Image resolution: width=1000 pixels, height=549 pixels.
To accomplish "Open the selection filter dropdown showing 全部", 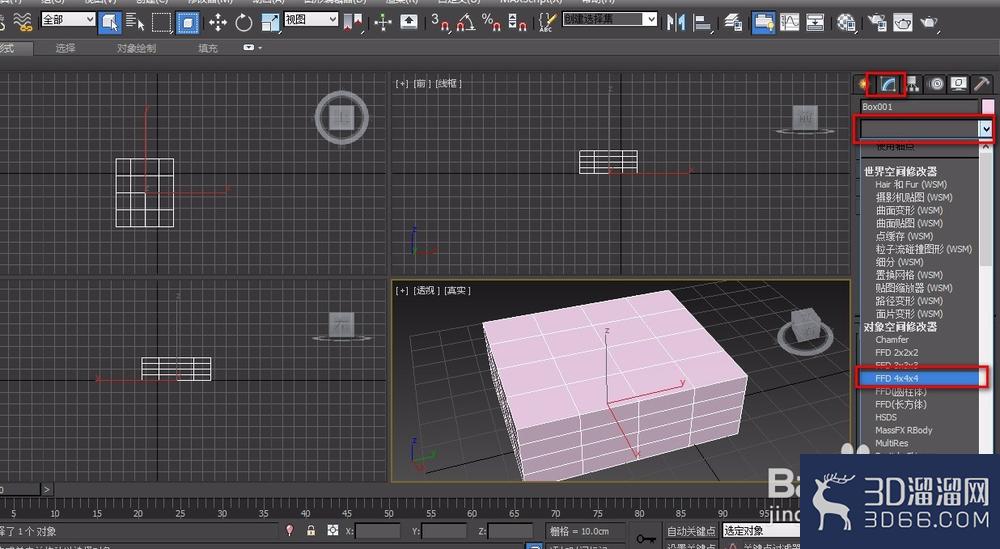I will [68, 20].
